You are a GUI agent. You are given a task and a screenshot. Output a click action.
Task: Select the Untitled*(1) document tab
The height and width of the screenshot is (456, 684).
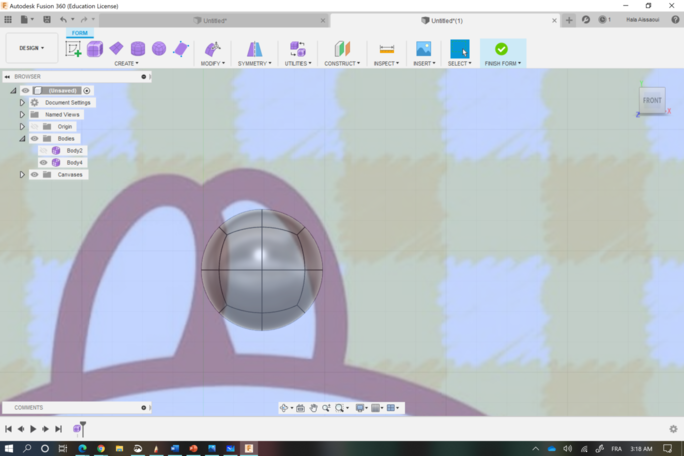click(445, 21)
